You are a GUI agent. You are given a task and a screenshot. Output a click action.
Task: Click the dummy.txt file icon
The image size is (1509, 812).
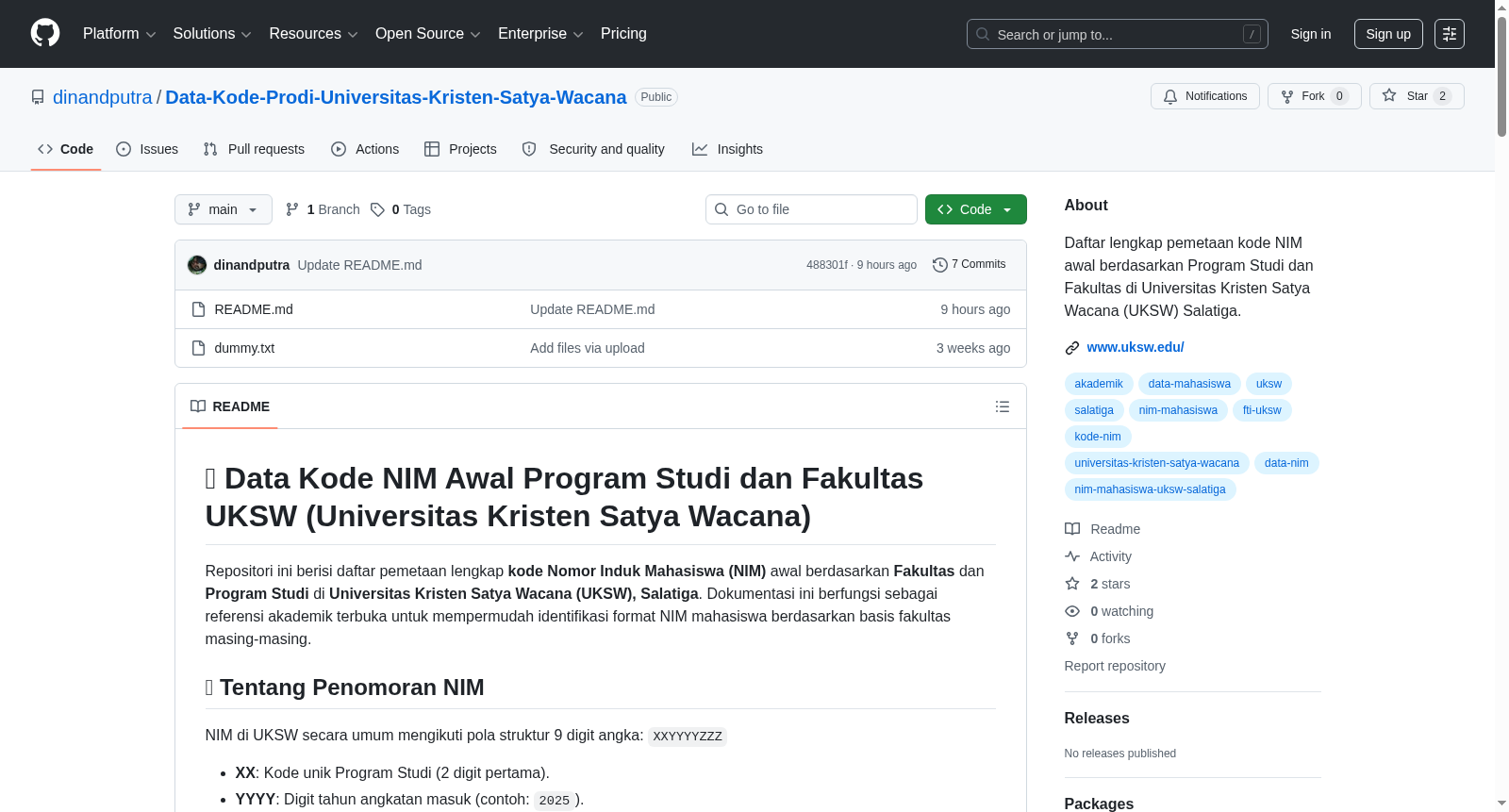point(198,348)
